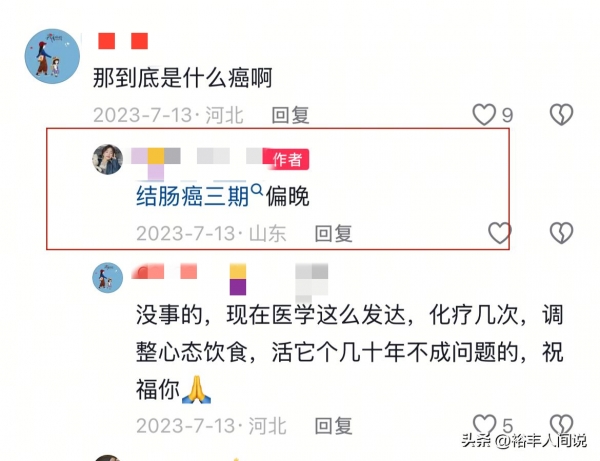Like the comment asking 那到底是什么癌啊

click(484, 115)
